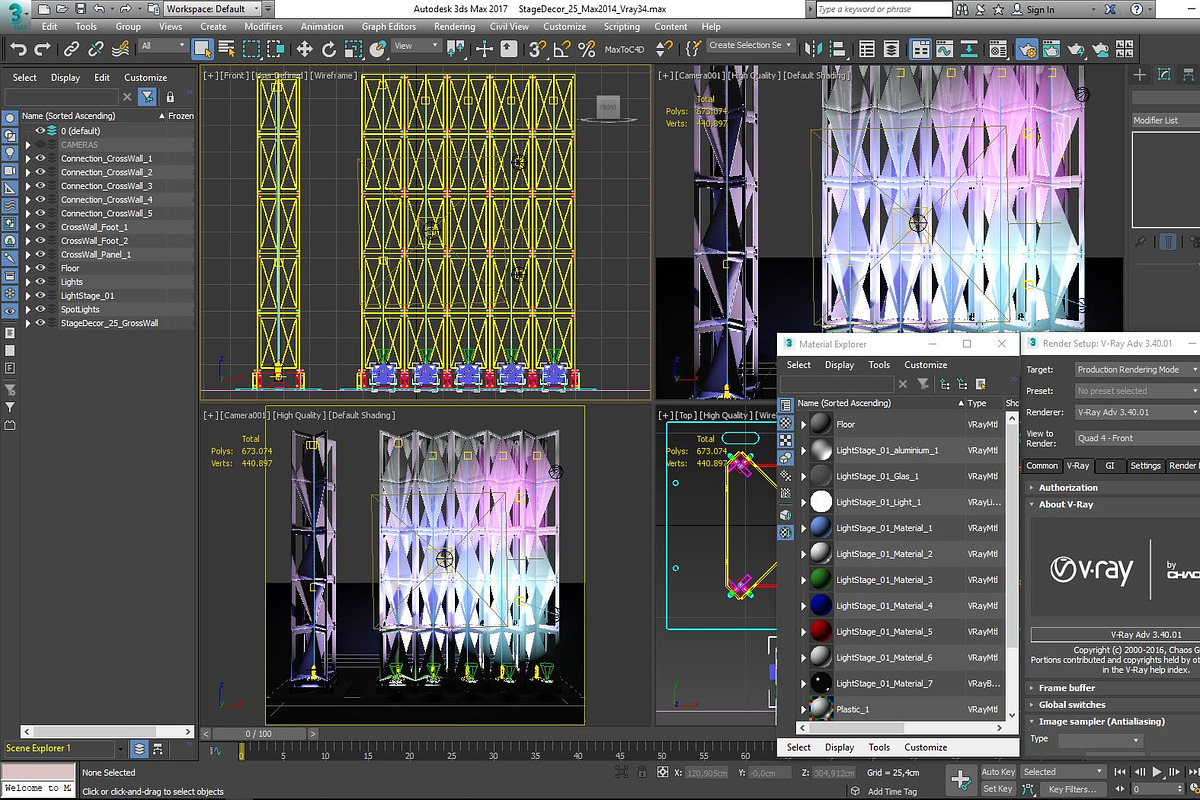This screenshot has width=1200, height=800.
Task: Click Rectangular Selection Region icon
Action: pos(252,48)
